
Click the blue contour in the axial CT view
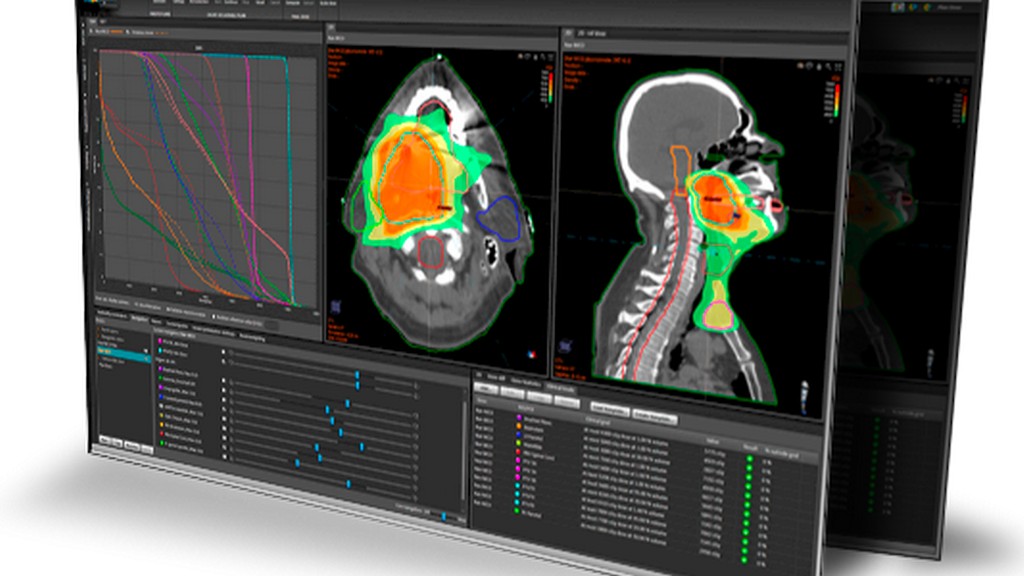499,218
